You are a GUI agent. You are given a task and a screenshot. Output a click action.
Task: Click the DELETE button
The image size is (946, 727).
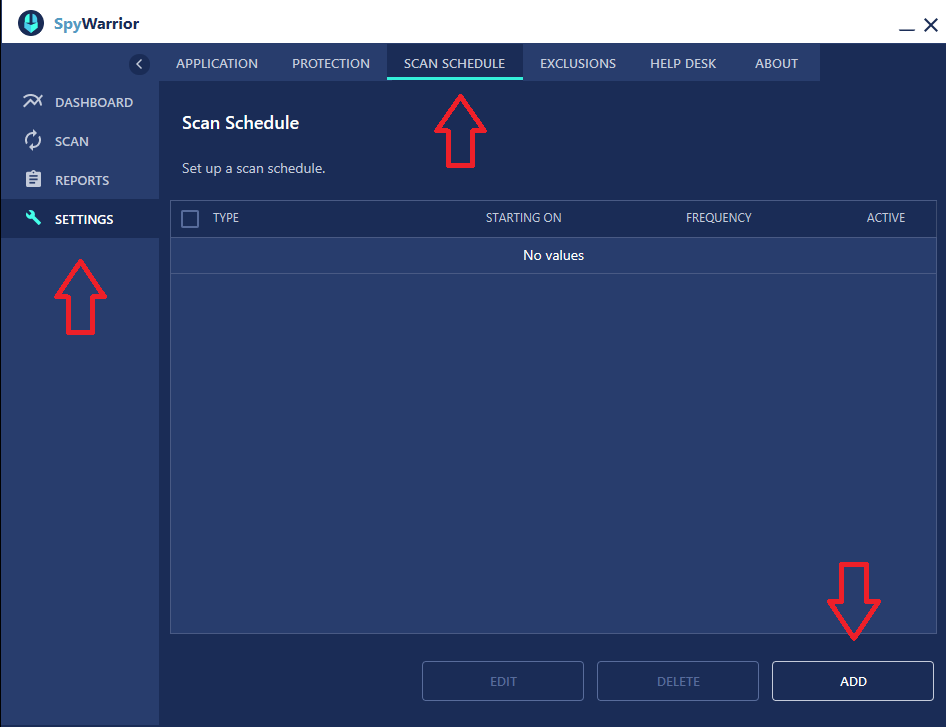pyautogui.click(x=678, y=681)
